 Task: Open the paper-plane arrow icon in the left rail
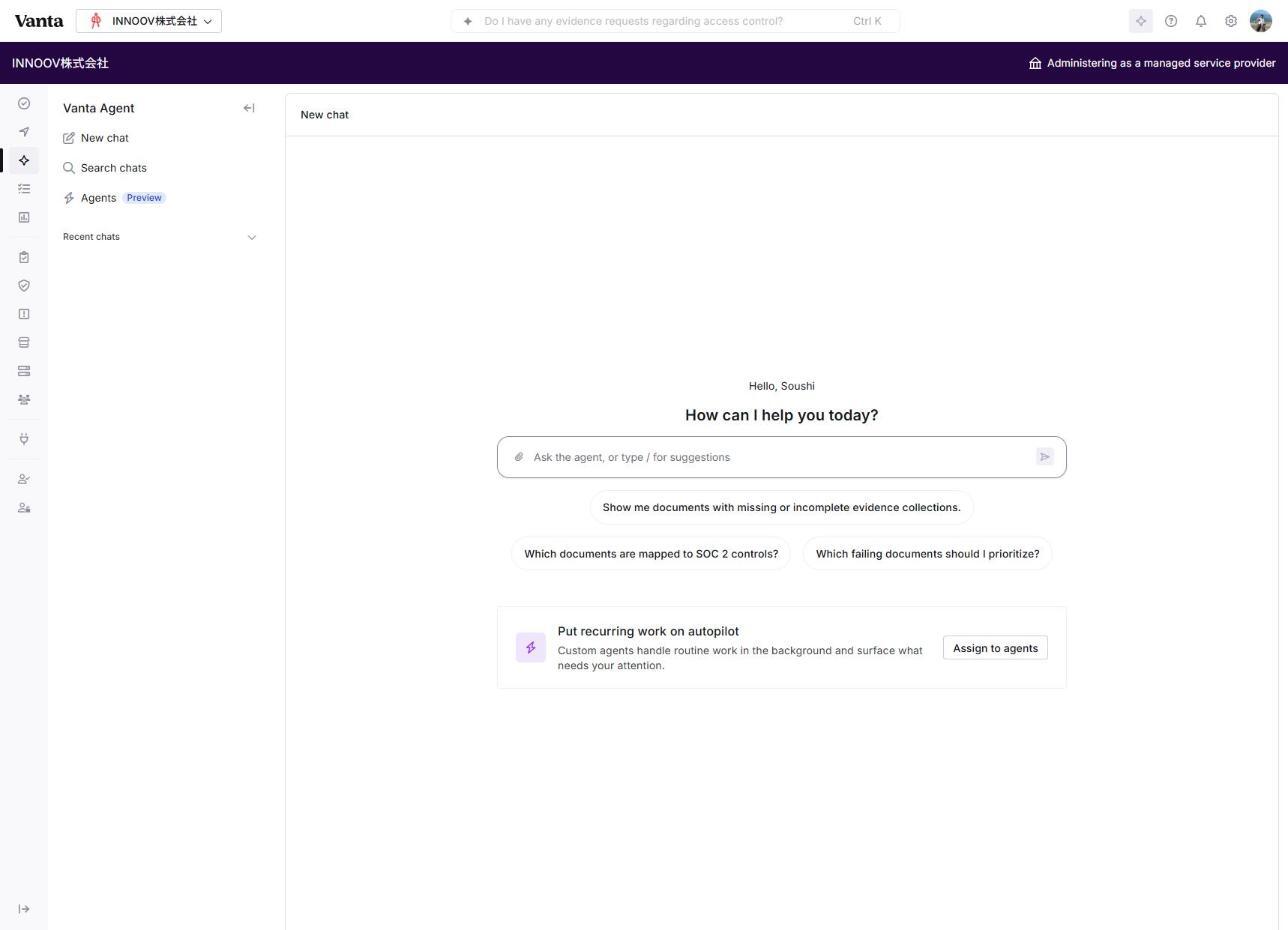(24, 132)
